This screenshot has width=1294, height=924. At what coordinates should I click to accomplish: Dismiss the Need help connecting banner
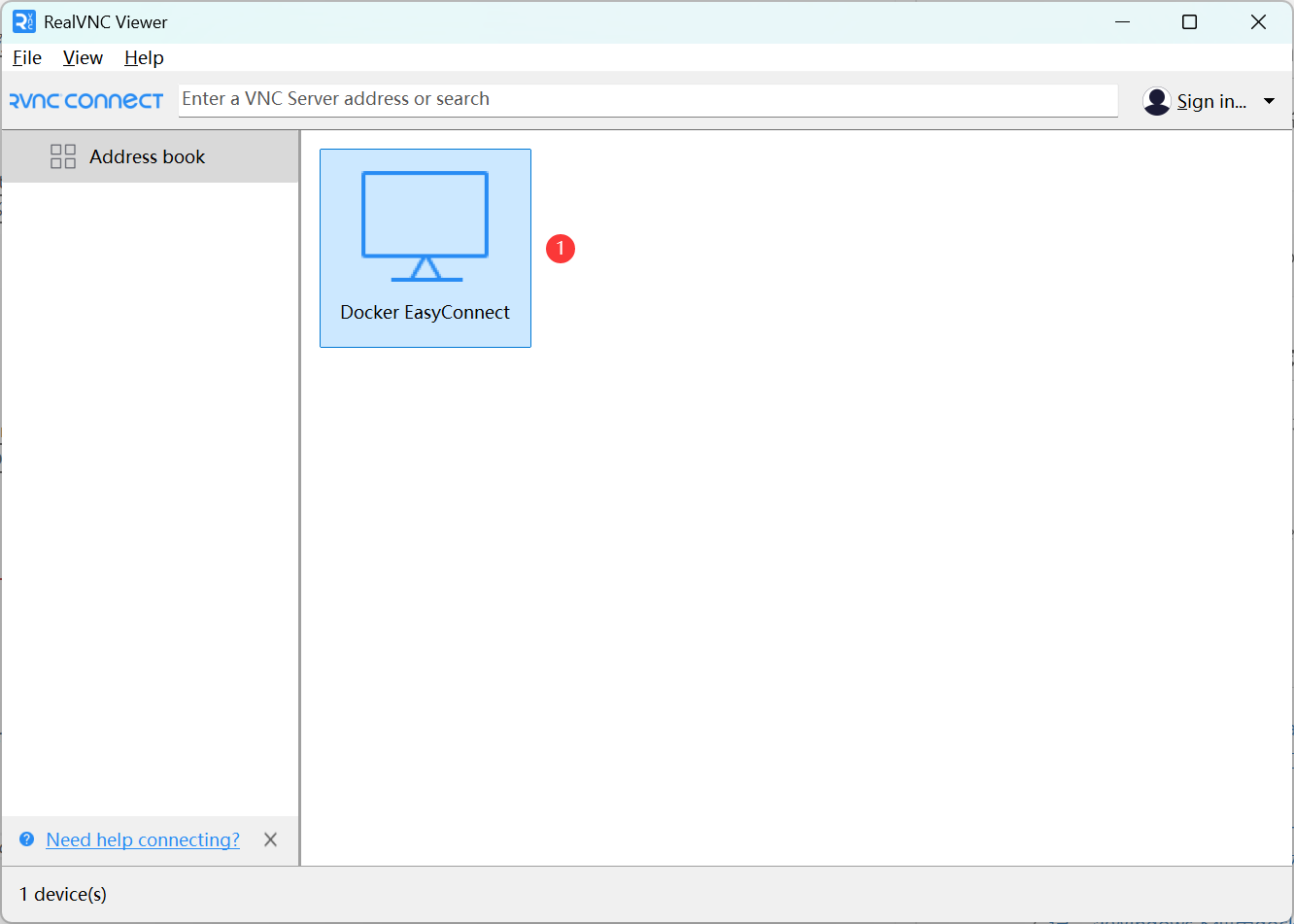point(271,839)
